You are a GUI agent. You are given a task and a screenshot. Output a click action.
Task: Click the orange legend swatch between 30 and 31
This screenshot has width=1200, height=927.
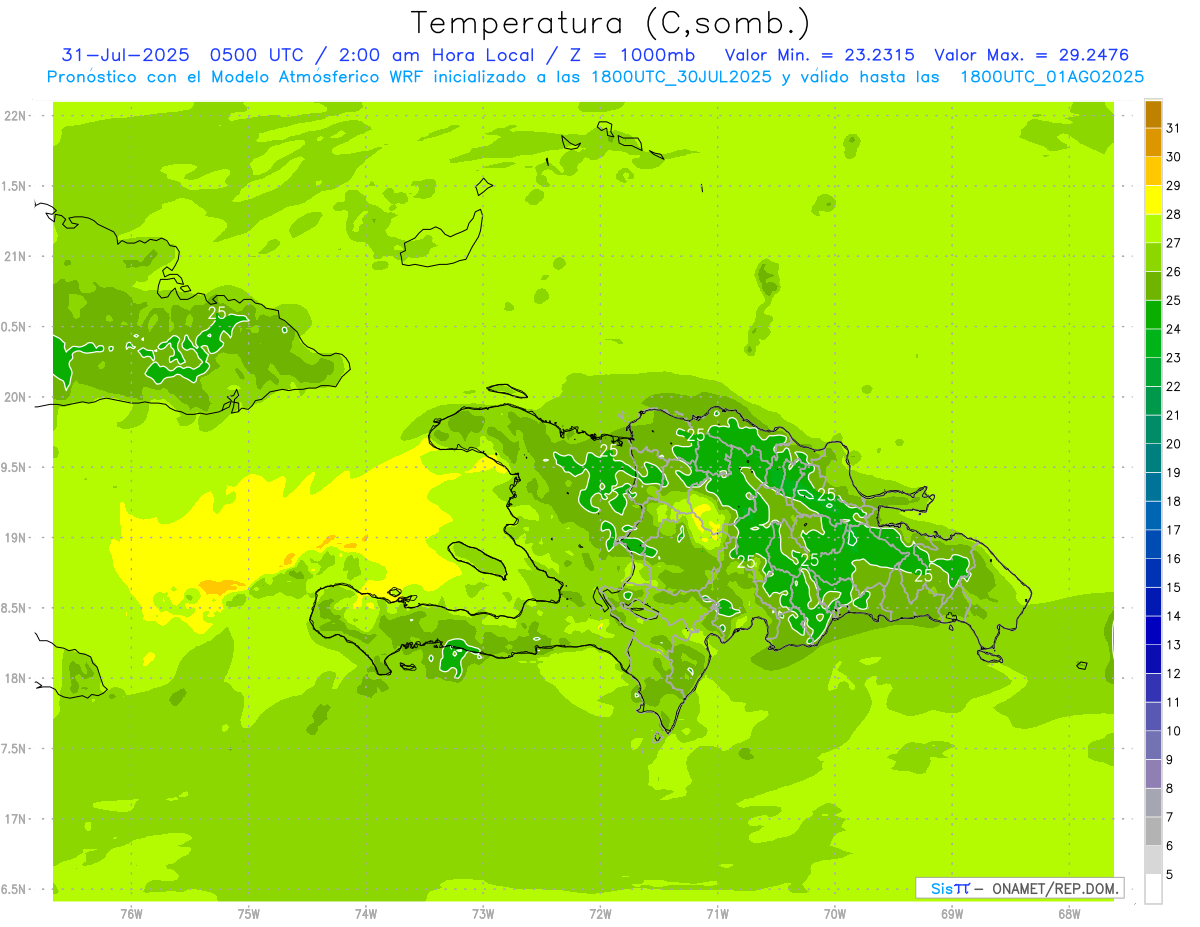coord(1153,144)
